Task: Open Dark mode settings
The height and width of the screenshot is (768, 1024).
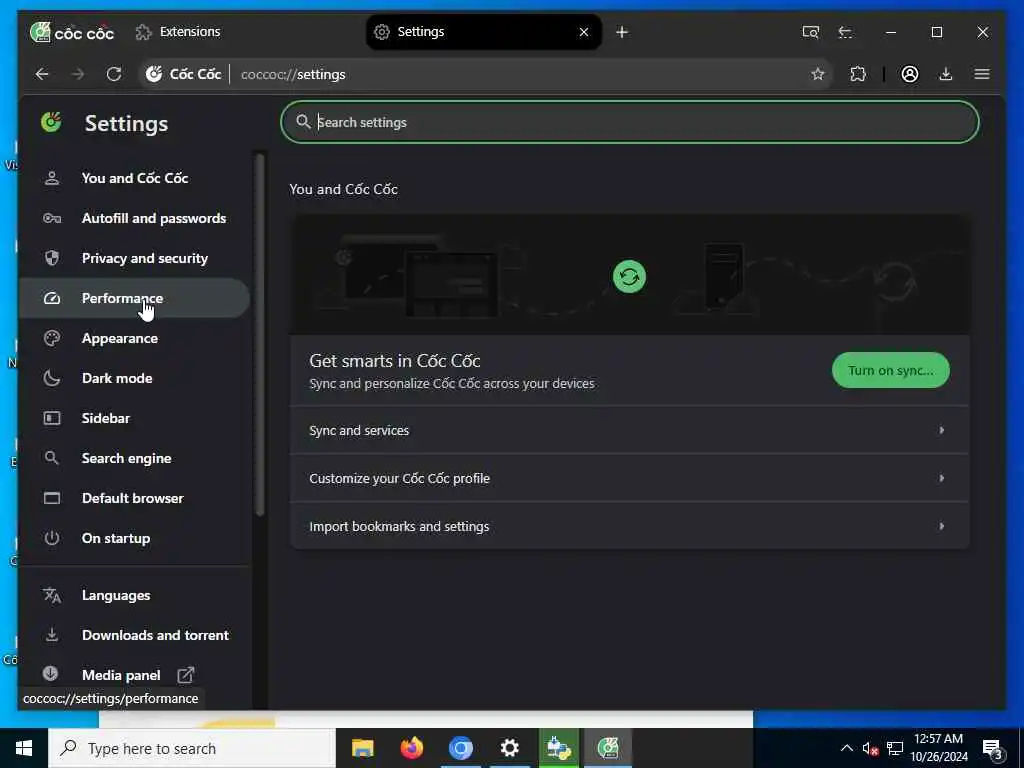Action: 135,378
